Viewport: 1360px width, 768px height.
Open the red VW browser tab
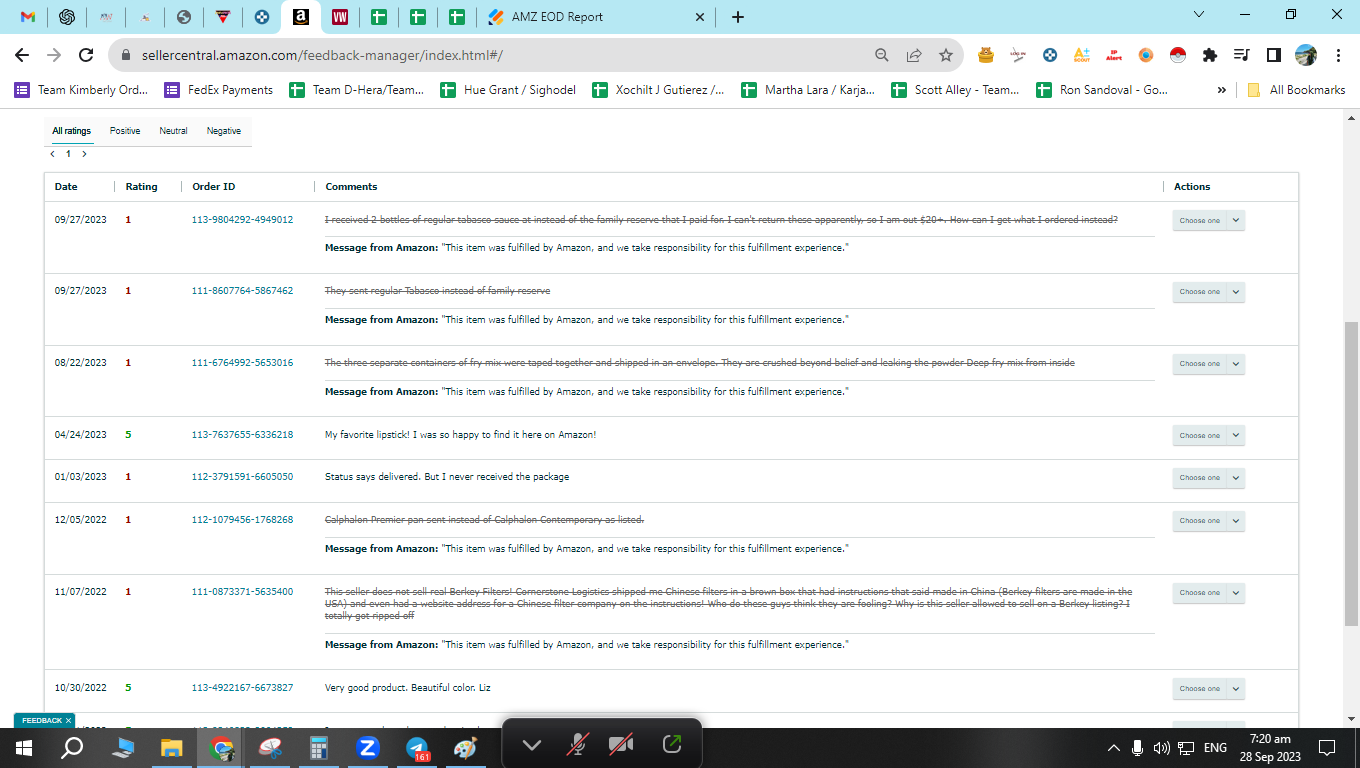click(339, 17)
